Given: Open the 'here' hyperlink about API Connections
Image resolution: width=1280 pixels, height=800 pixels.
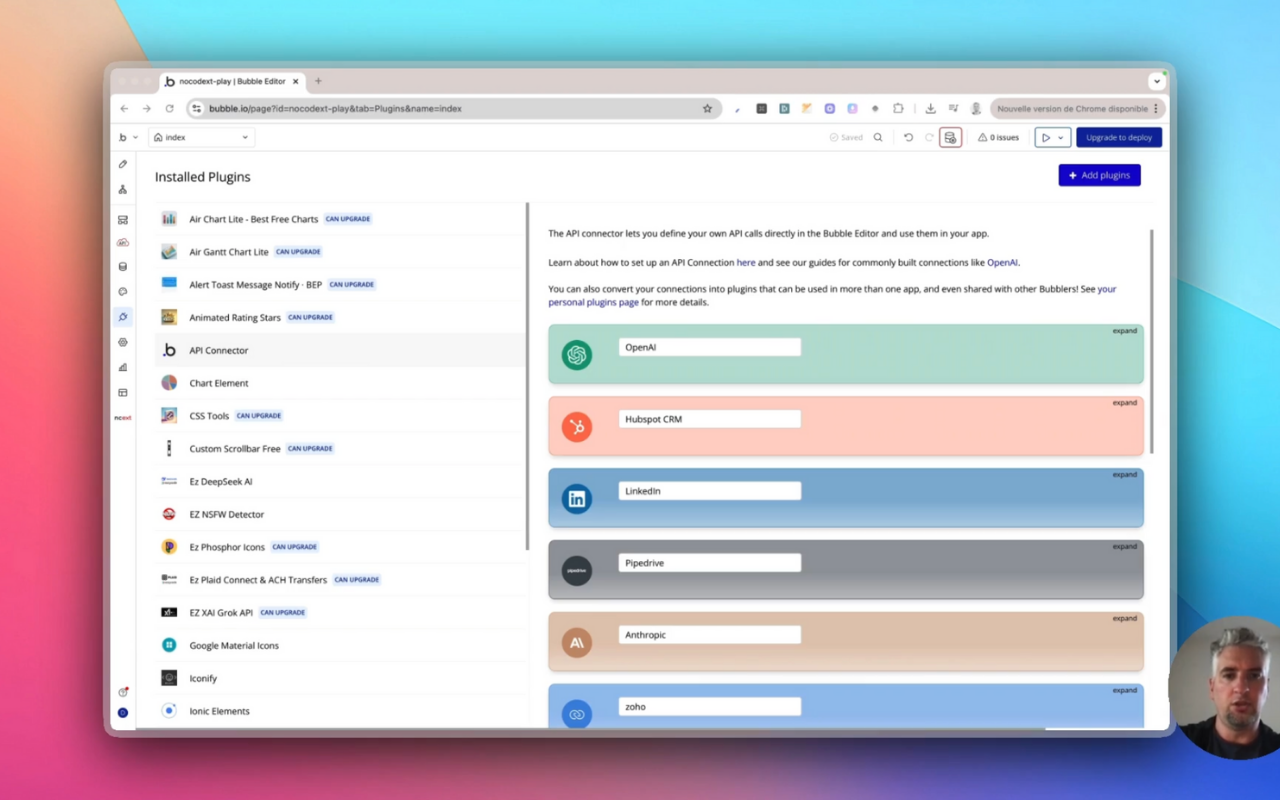Looking at the screenshot, I should click(746, 262).
